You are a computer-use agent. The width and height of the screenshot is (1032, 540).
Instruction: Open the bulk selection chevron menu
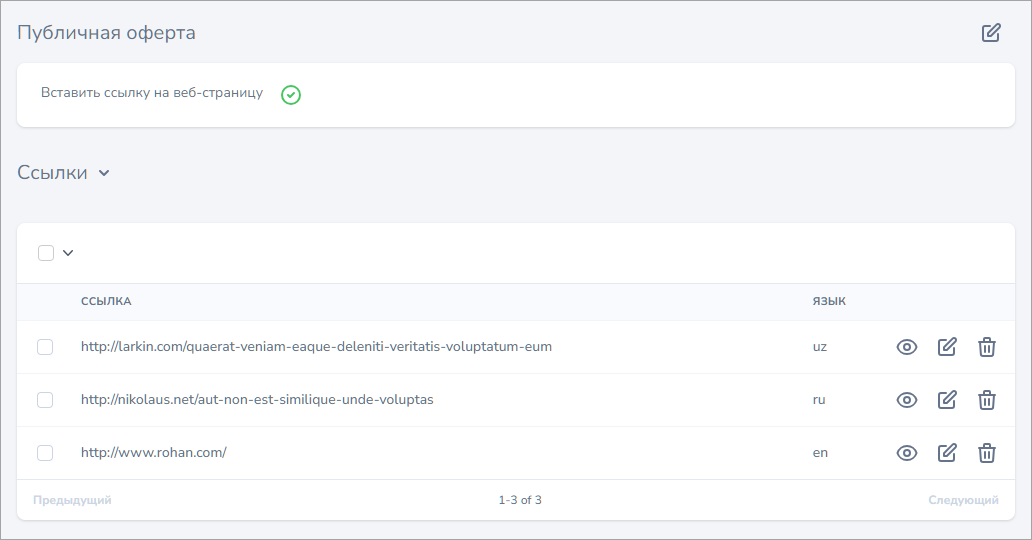pyautogui.click(x=68, y=253)
